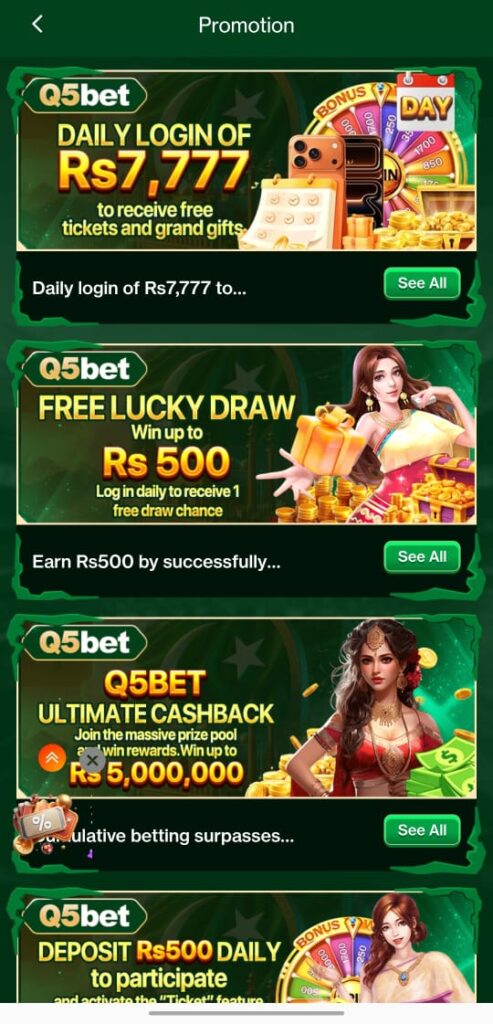The height and width of the screenshot is (1024, 493).
Task: Tap Q5bet logo on Deposit banner
Action: click(85, 916)
